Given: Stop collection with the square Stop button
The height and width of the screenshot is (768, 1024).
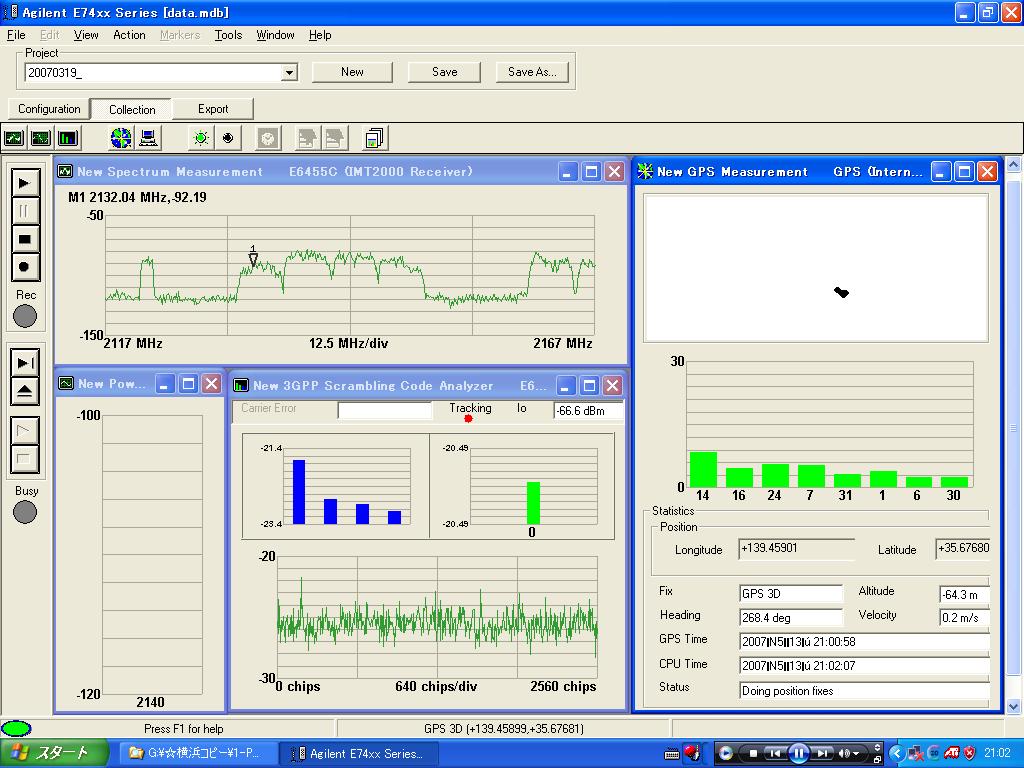Looking at the screenshot, I should pyautogui.click(x=24, y=239).
